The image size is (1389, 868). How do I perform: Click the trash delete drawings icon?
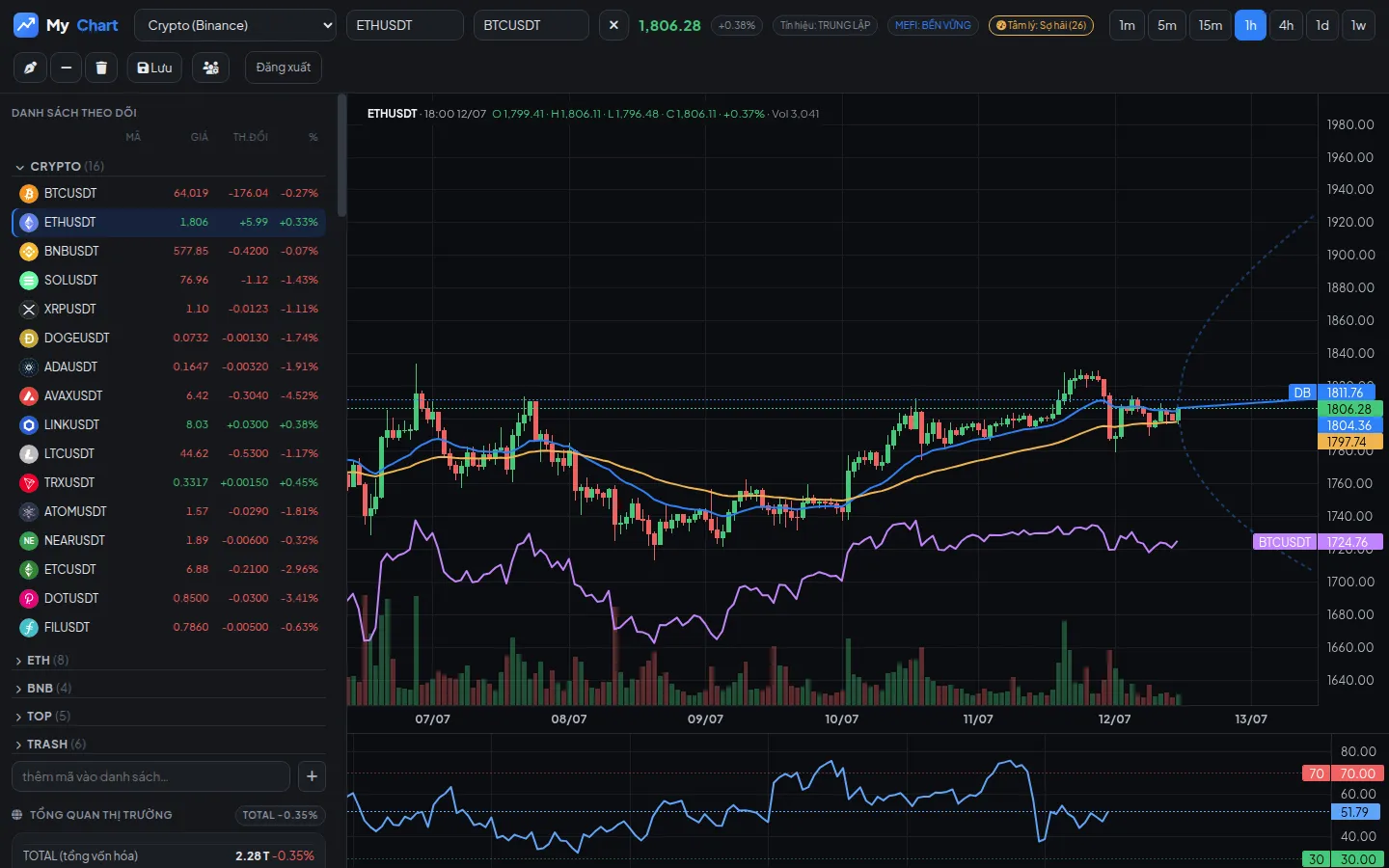pyautogui.click(x=101, y=68)
